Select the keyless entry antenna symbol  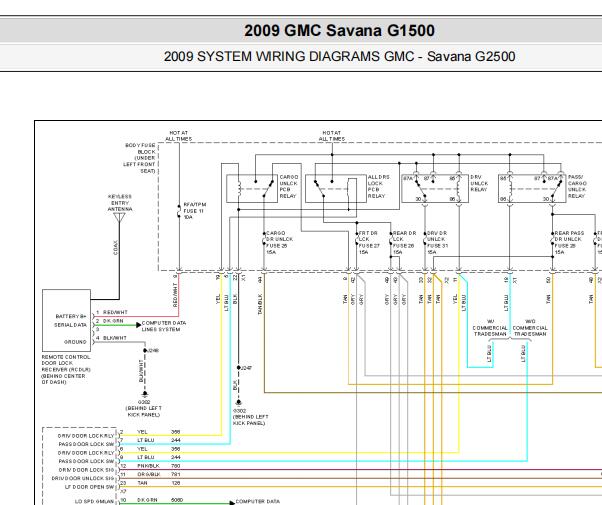[119, 218]
